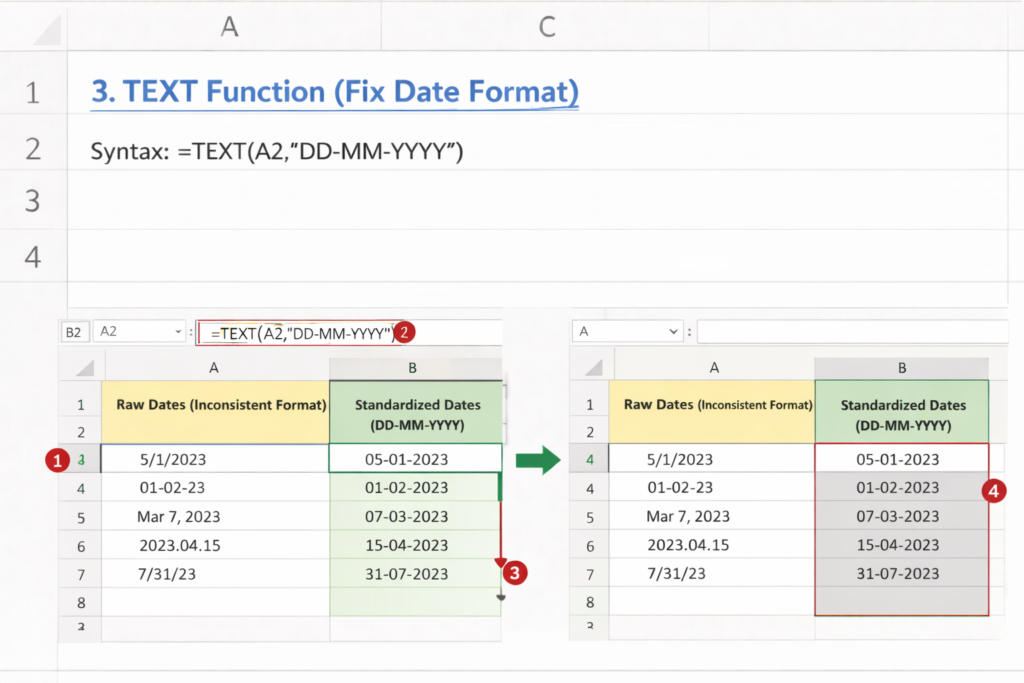Click right sheet cell Mar 7, 2023

712,516
